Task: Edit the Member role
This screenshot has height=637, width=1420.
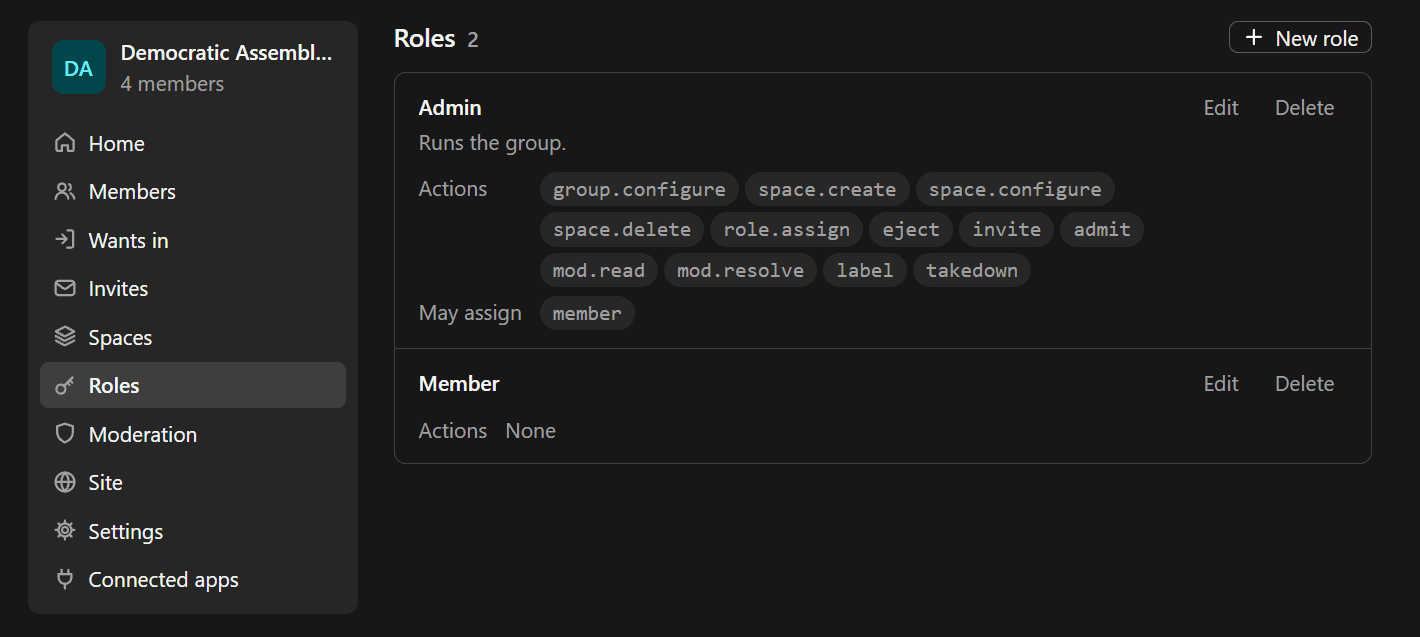Action: 1221,384
